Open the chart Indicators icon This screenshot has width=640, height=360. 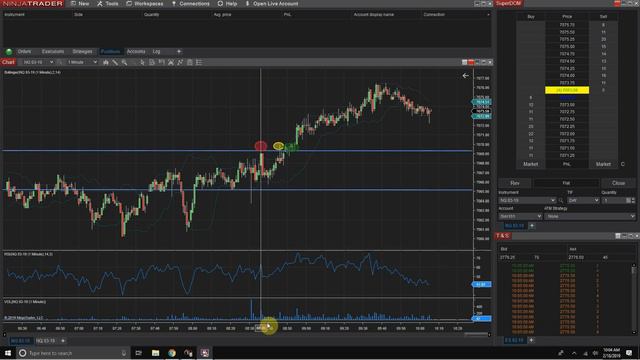pyautogui.click(x=171, y=62)
